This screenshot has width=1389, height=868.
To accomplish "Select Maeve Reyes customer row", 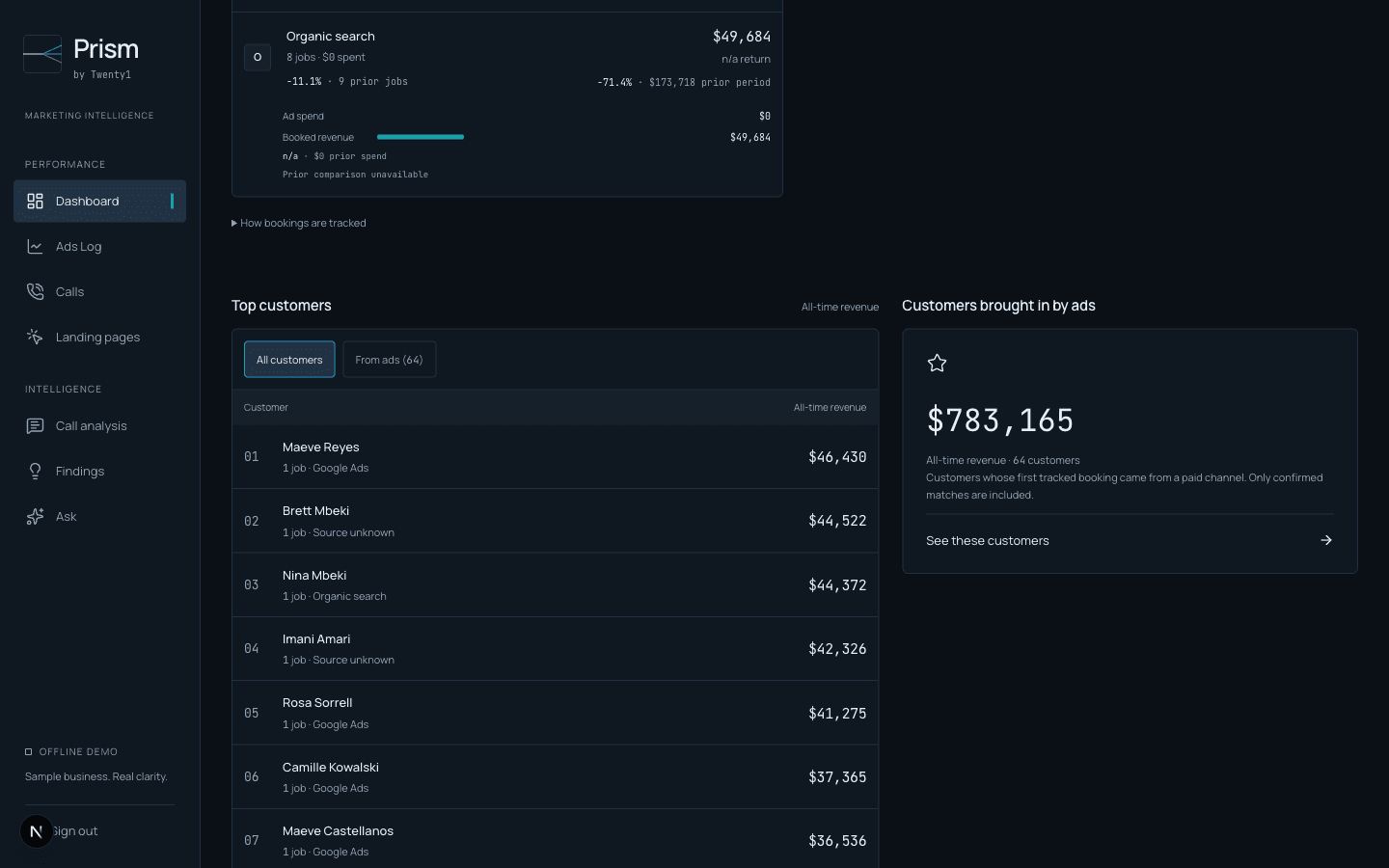I will (555, 457).
